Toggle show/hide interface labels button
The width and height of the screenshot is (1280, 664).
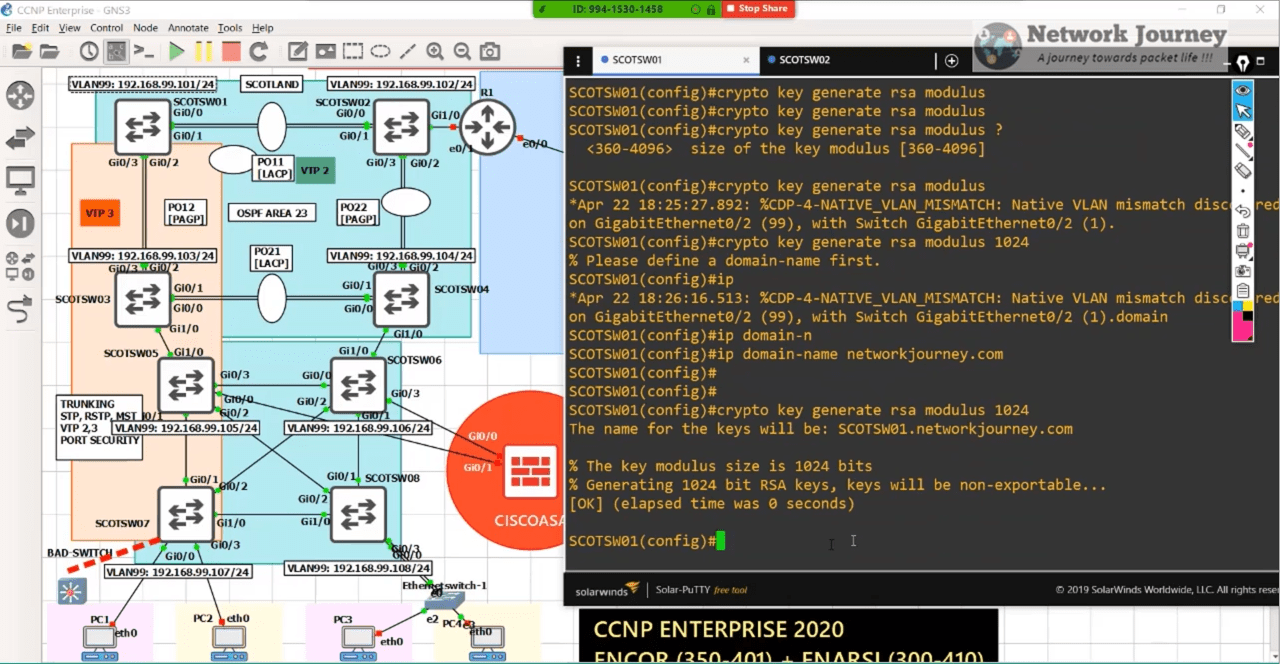point(117,51)
